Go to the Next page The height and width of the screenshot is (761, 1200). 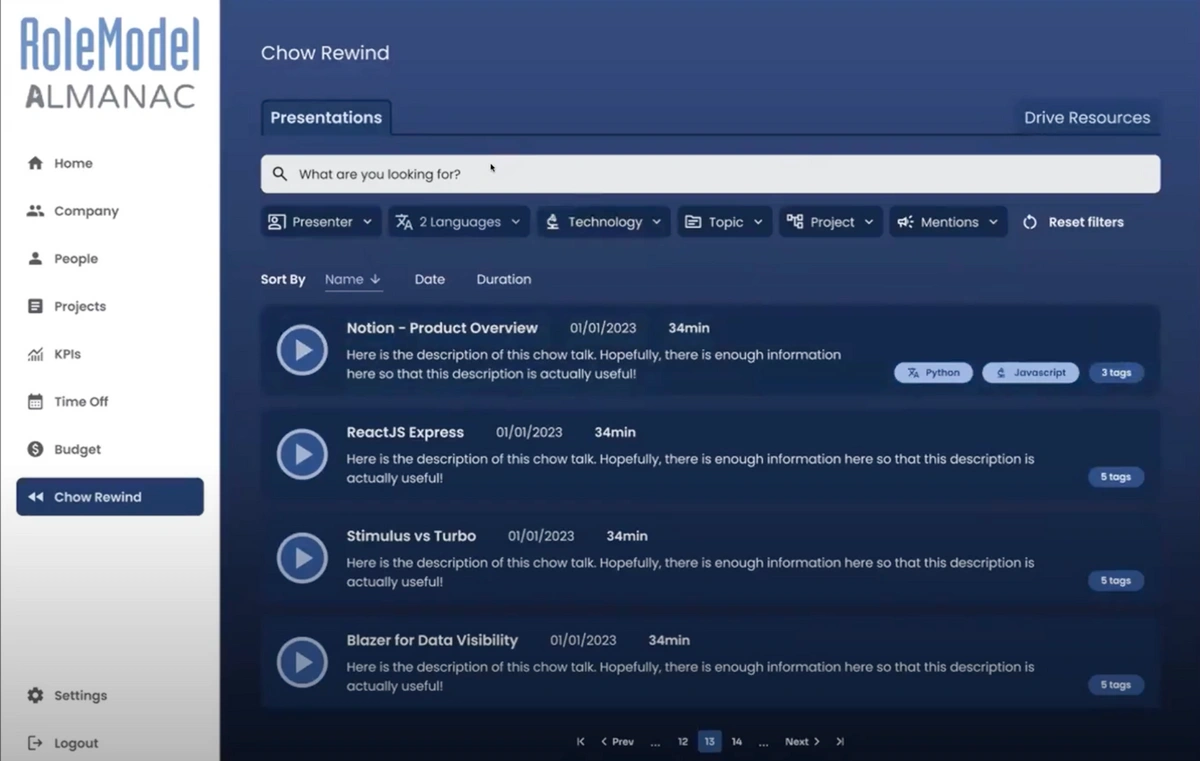[802, 742]
